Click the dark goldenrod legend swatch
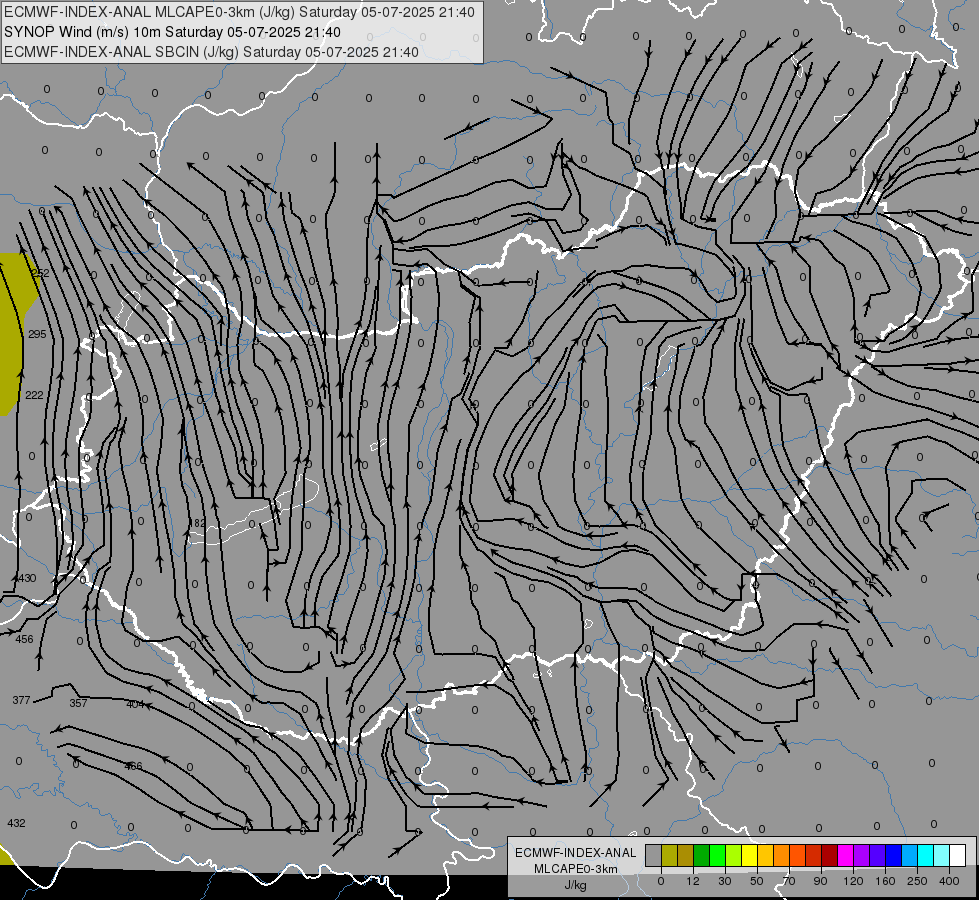The width and height of the screenshot is (979, 900). click(686, 855)
